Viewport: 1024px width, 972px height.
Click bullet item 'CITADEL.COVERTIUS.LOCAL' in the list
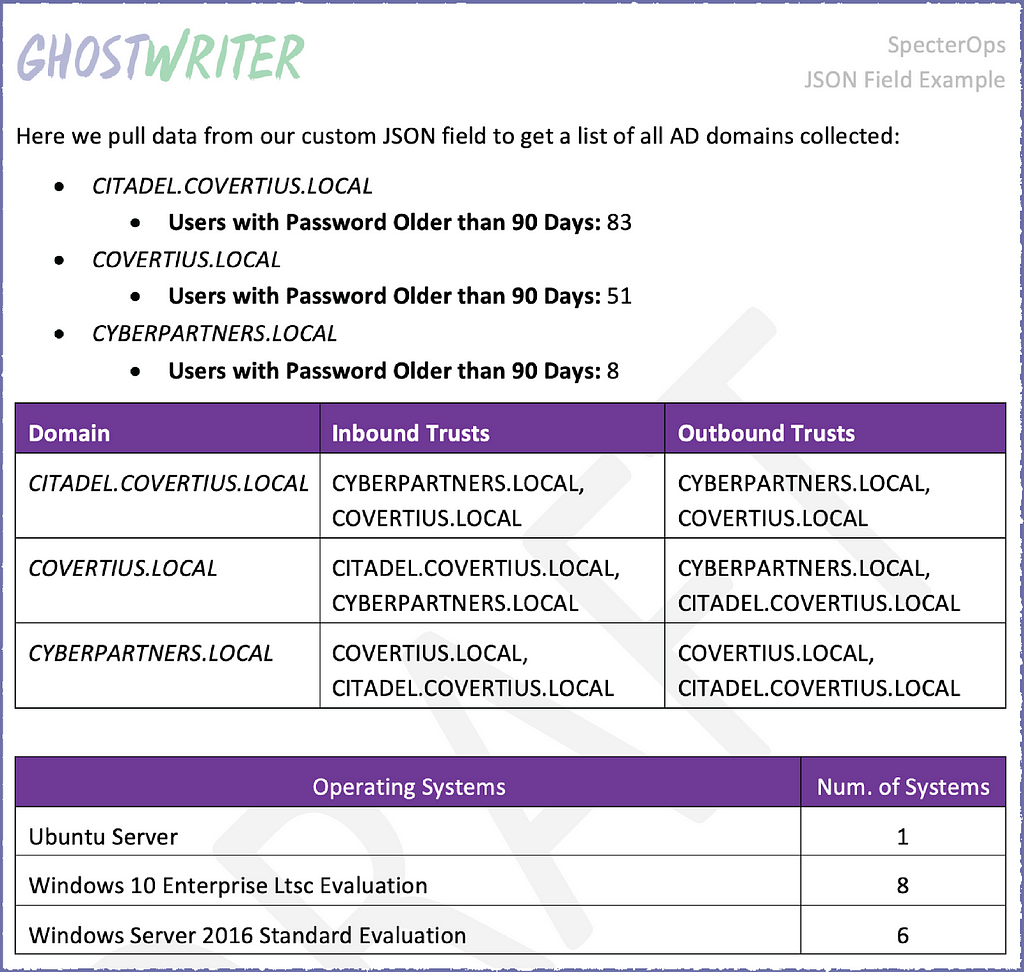pyautogui.click(x=232, y=186)
